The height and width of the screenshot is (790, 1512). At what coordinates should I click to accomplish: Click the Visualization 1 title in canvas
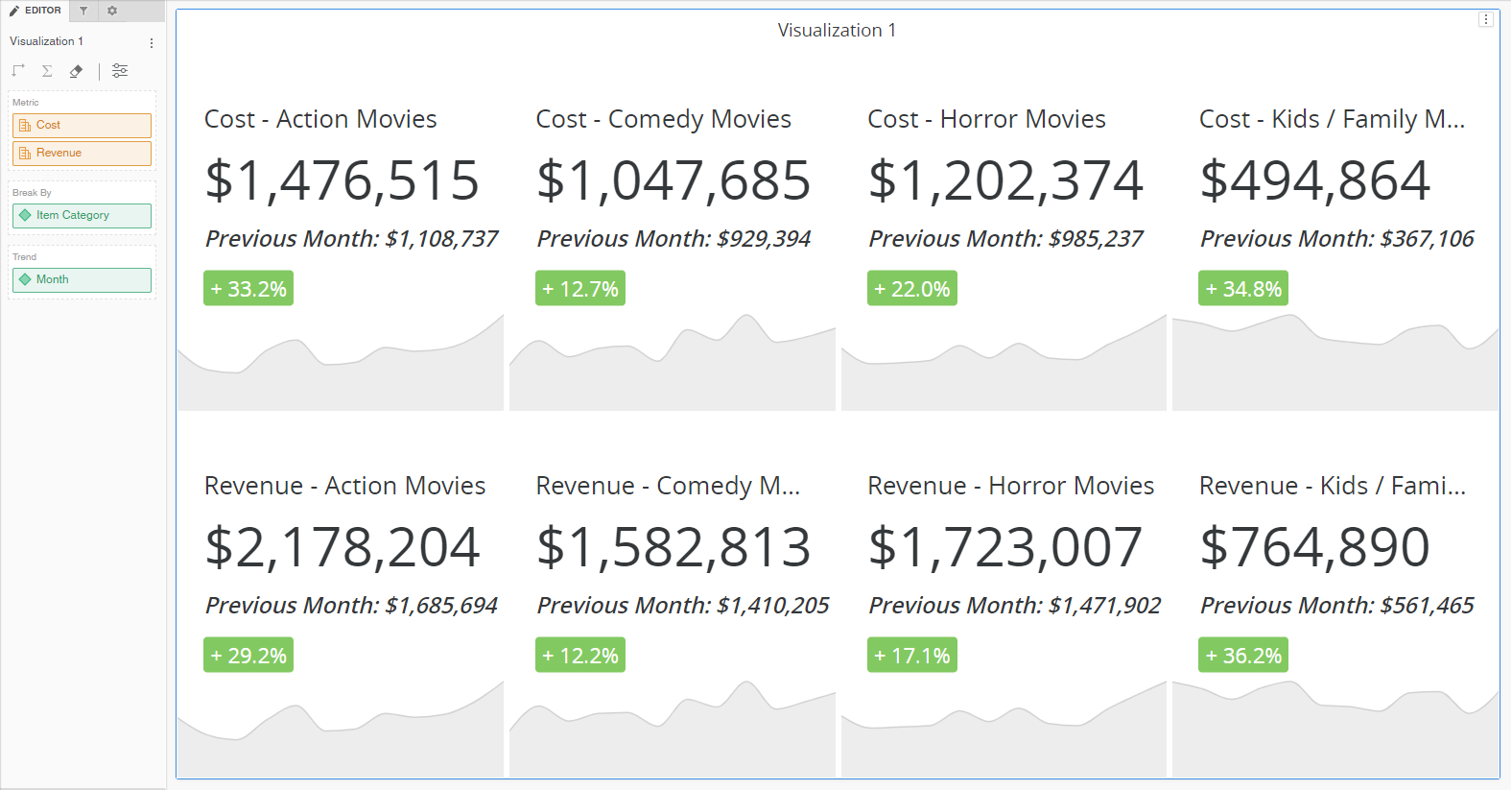pos(837,31)
